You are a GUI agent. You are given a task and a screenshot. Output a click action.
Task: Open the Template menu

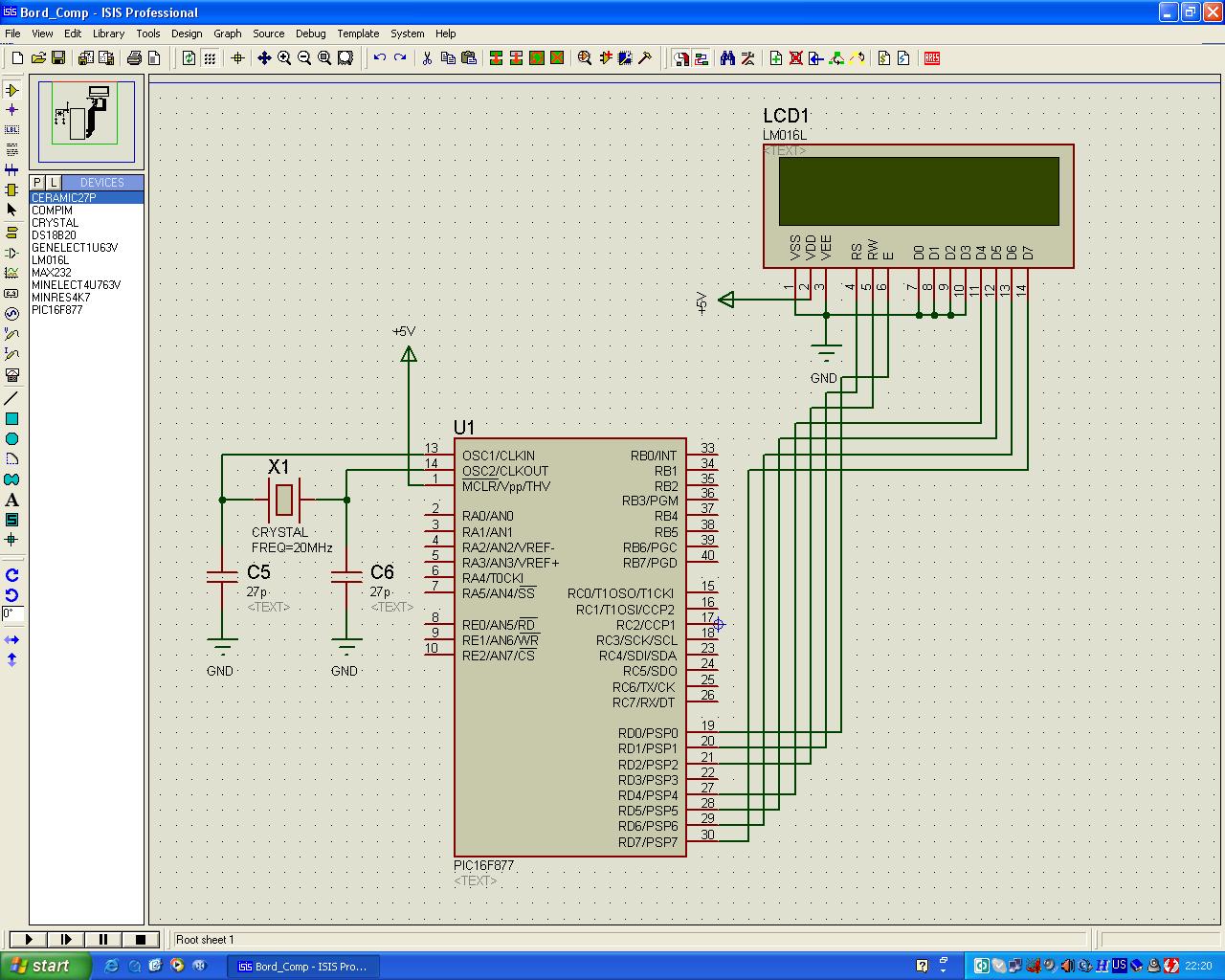click(x=358, y=33)
